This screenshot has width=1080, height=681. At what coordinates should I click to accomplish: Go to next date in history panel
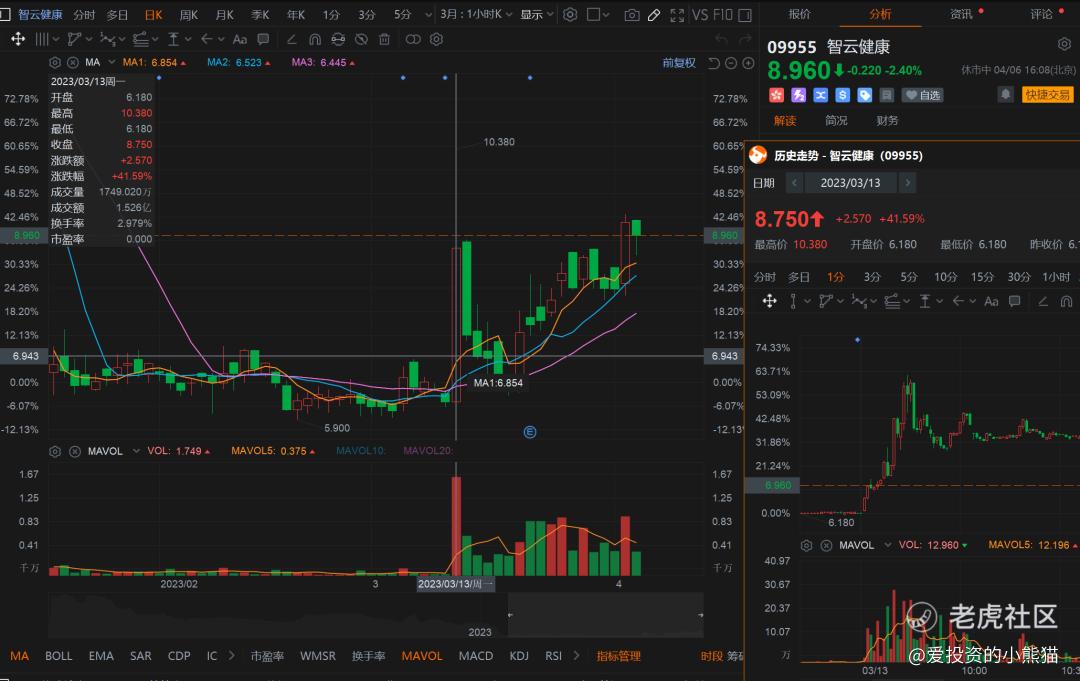tap(908, 183)
